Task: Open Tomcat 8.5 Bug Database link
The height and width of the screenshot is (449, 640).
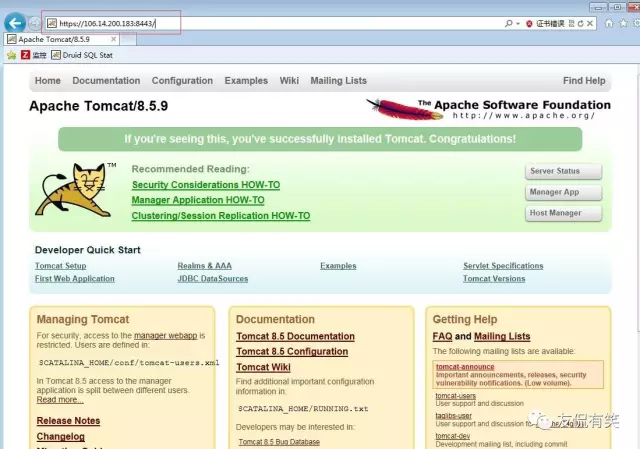Action: 279,442
